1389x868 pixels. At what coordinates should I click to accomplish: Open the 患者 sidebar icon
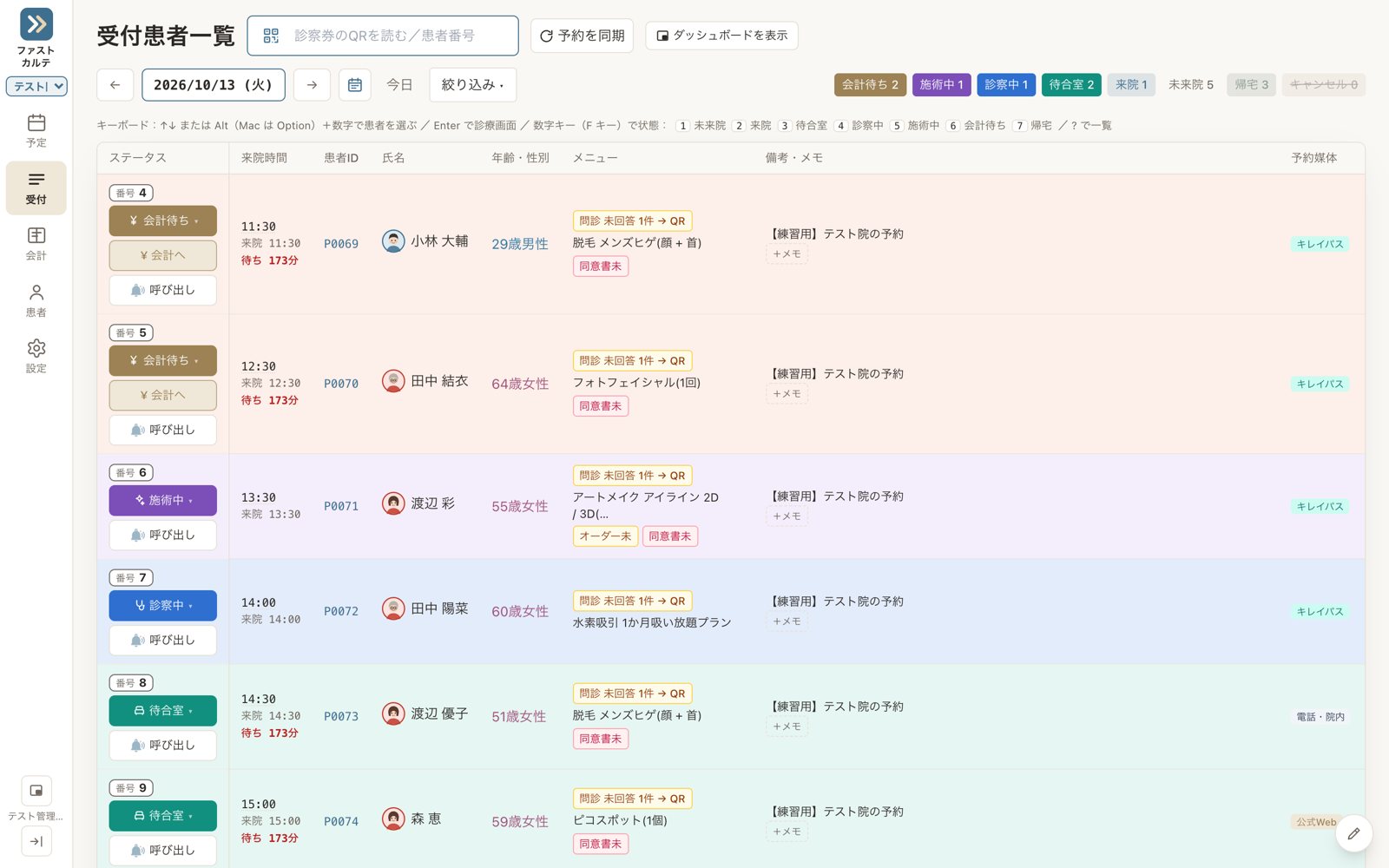36,300
